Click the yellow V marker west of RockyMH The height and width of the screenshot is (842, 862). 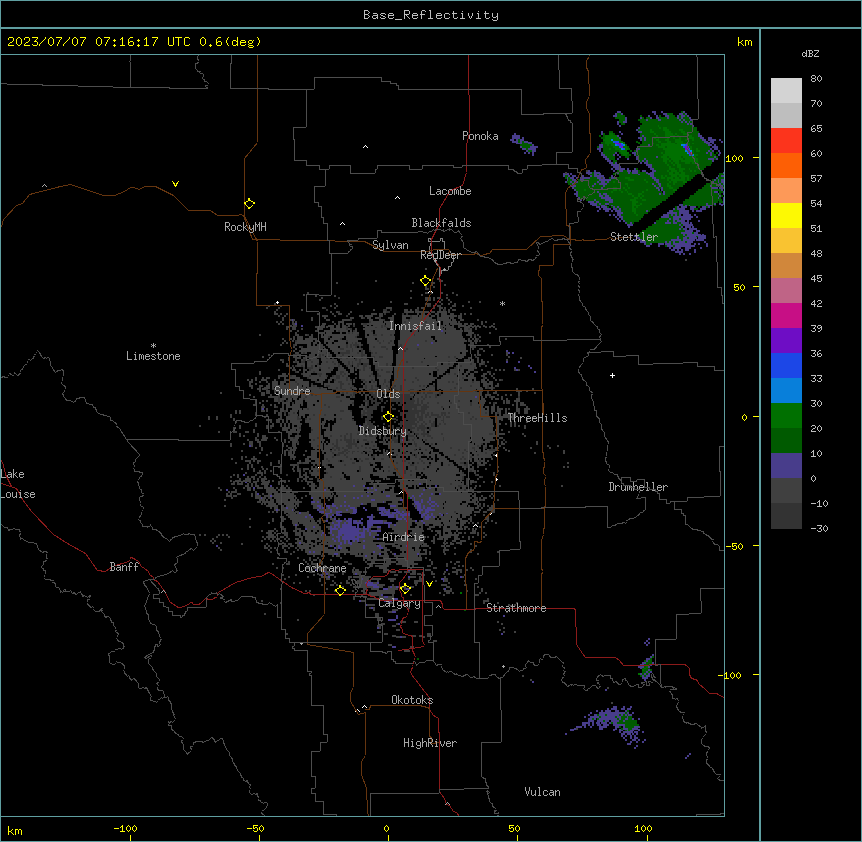(x=175, y=184)
